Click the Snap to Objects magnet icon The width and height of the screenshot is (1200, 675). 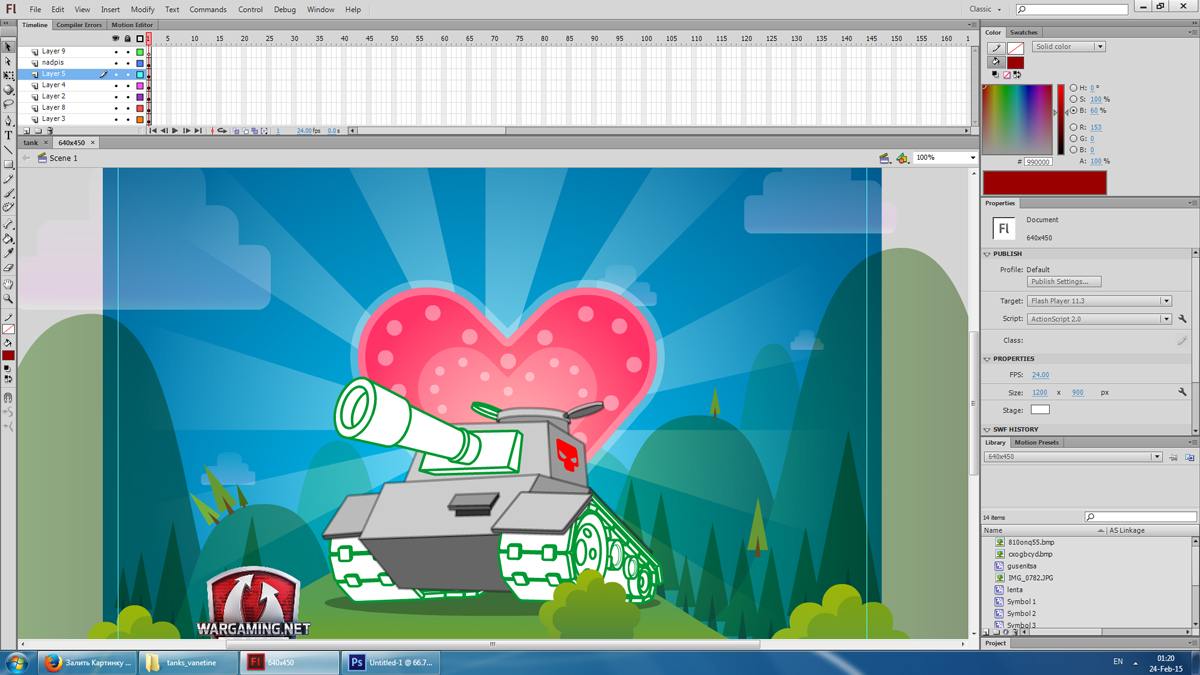point(8,397)
